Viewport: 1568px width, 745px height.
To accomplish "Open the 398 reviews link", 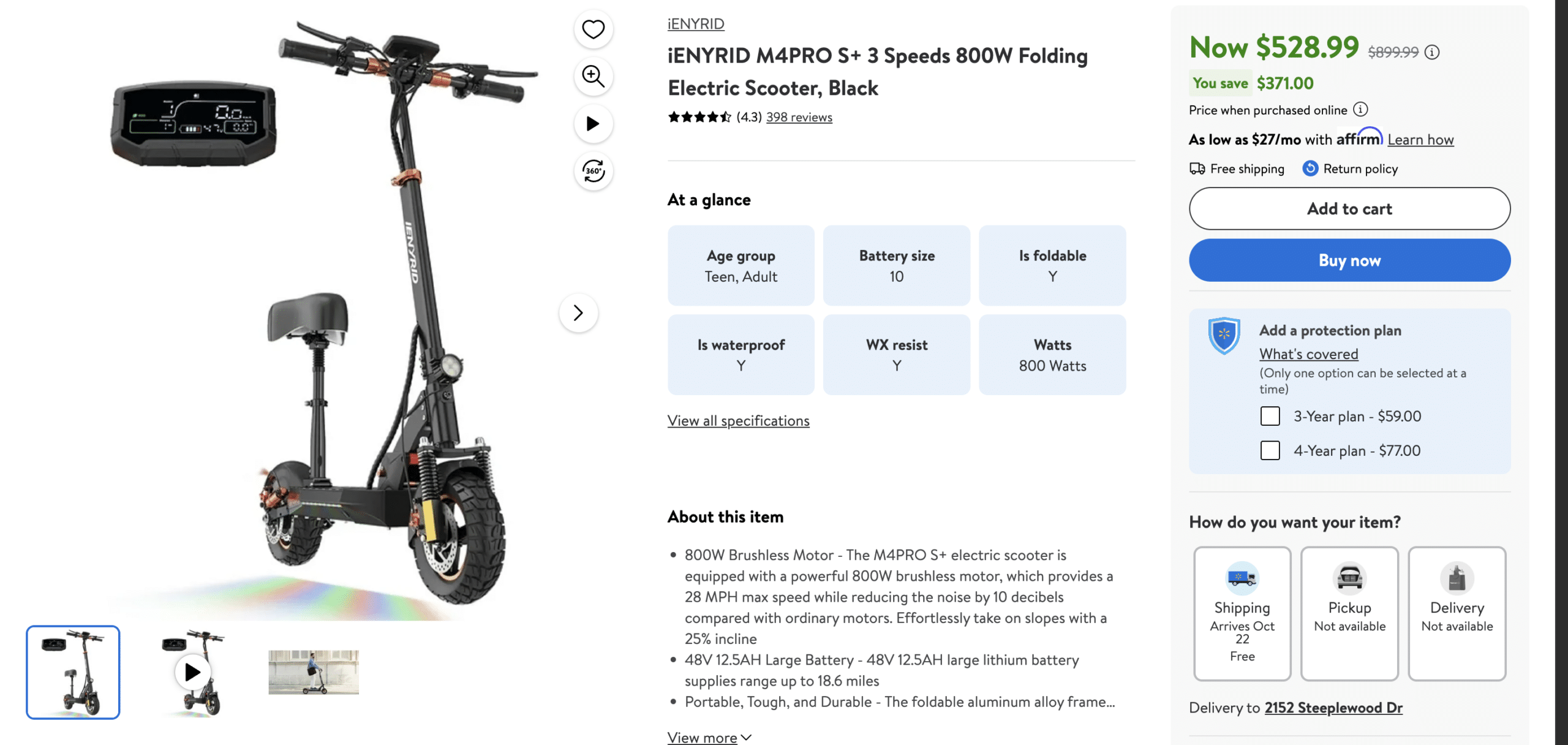I will pyautogui.click(x=799, y=116).
